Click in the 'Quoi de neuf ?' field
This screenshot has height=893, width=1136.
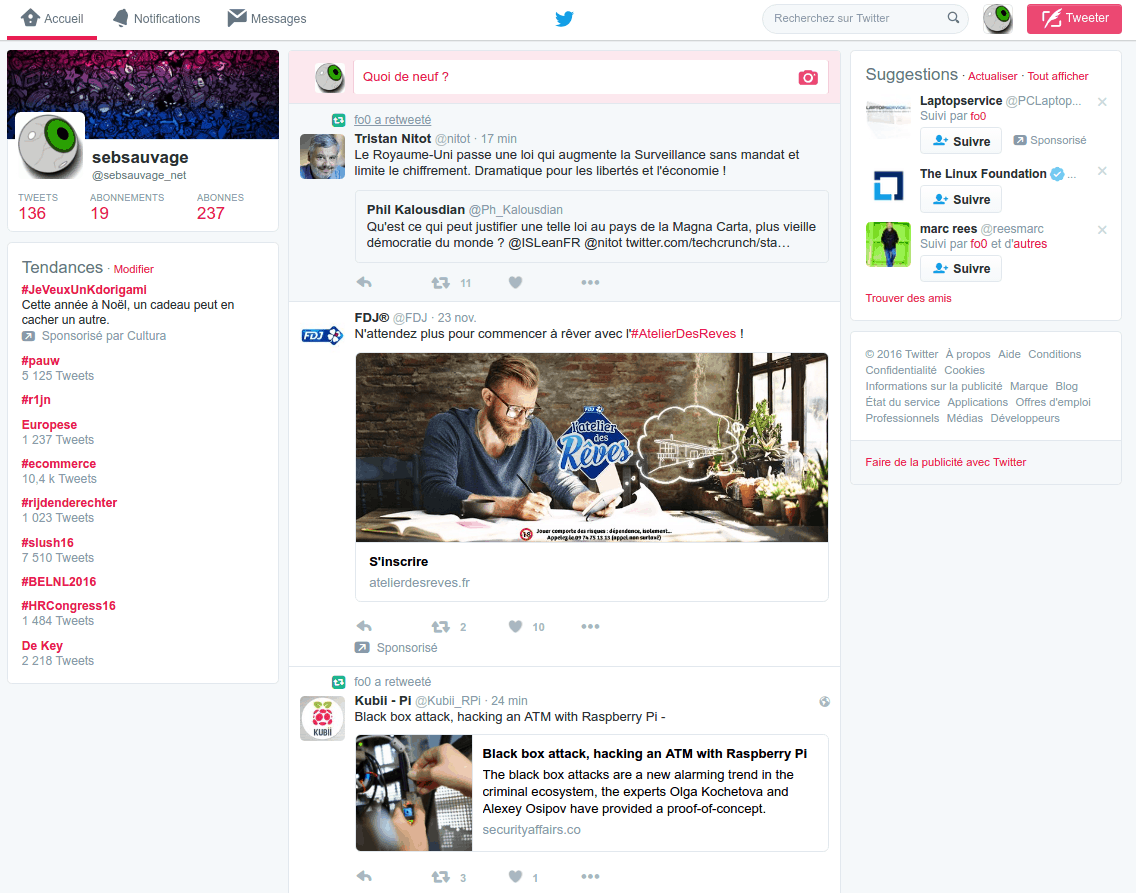pos(575,77)
